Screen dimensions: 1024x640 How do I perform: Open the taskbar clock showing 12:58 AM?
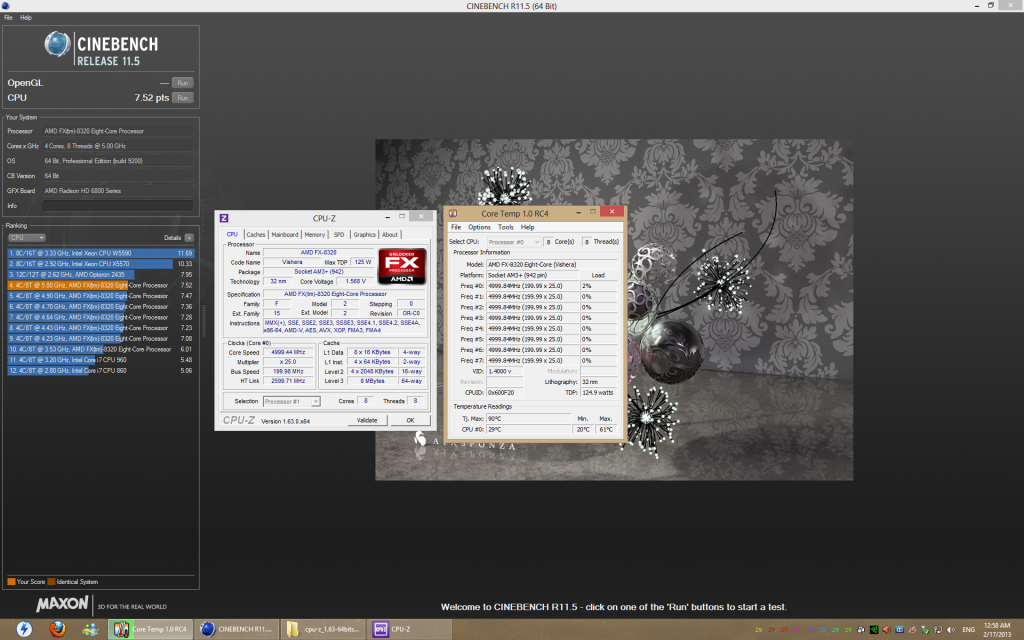(x=997, y=630)
